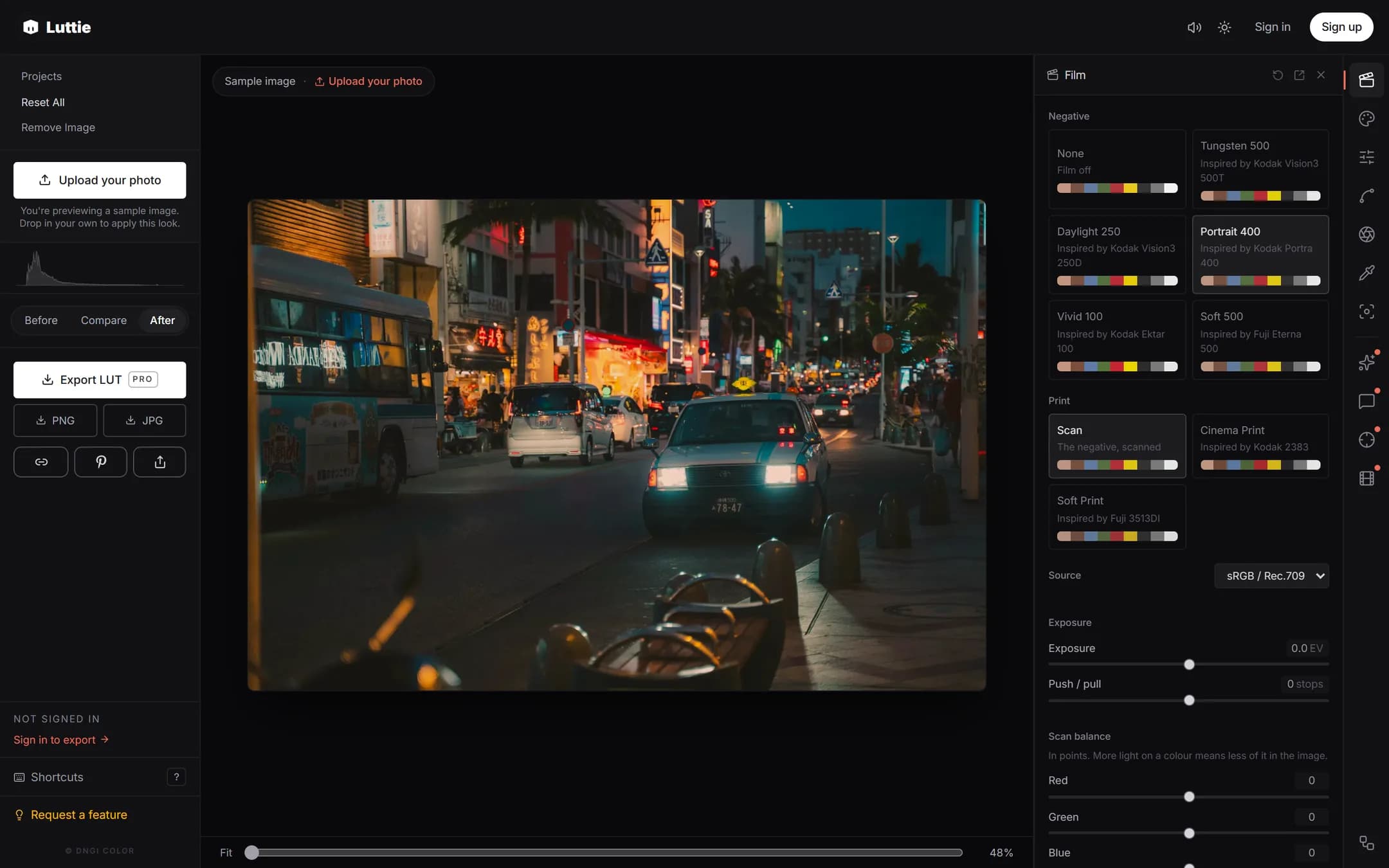Toggle sound with the speaker icon
This screenshot has height=868, width=1389.
(1194, 27)
